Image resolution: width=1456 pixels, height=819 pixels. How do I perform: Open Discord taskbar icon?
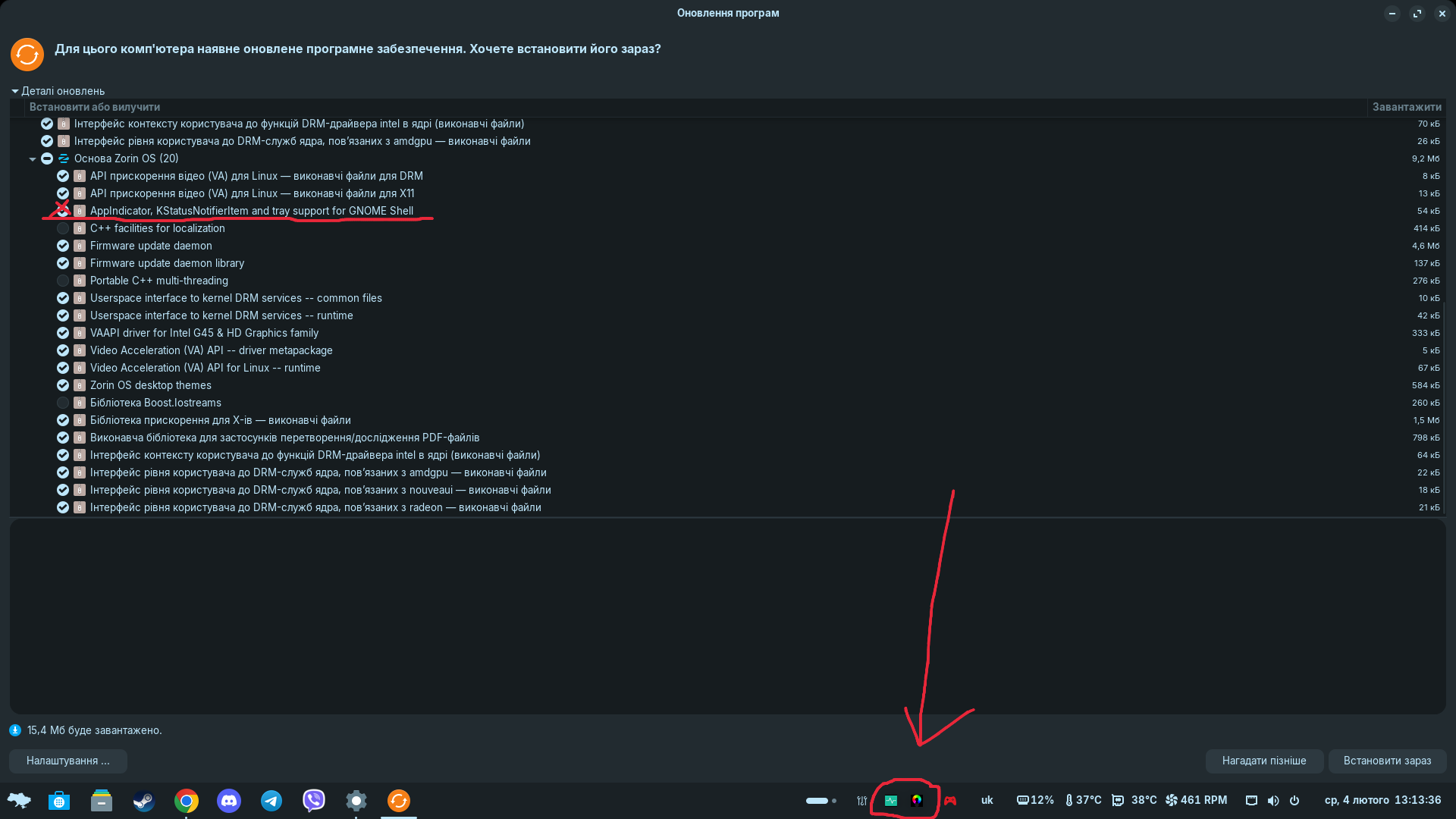pyautogui.click(x=229, y=801)
